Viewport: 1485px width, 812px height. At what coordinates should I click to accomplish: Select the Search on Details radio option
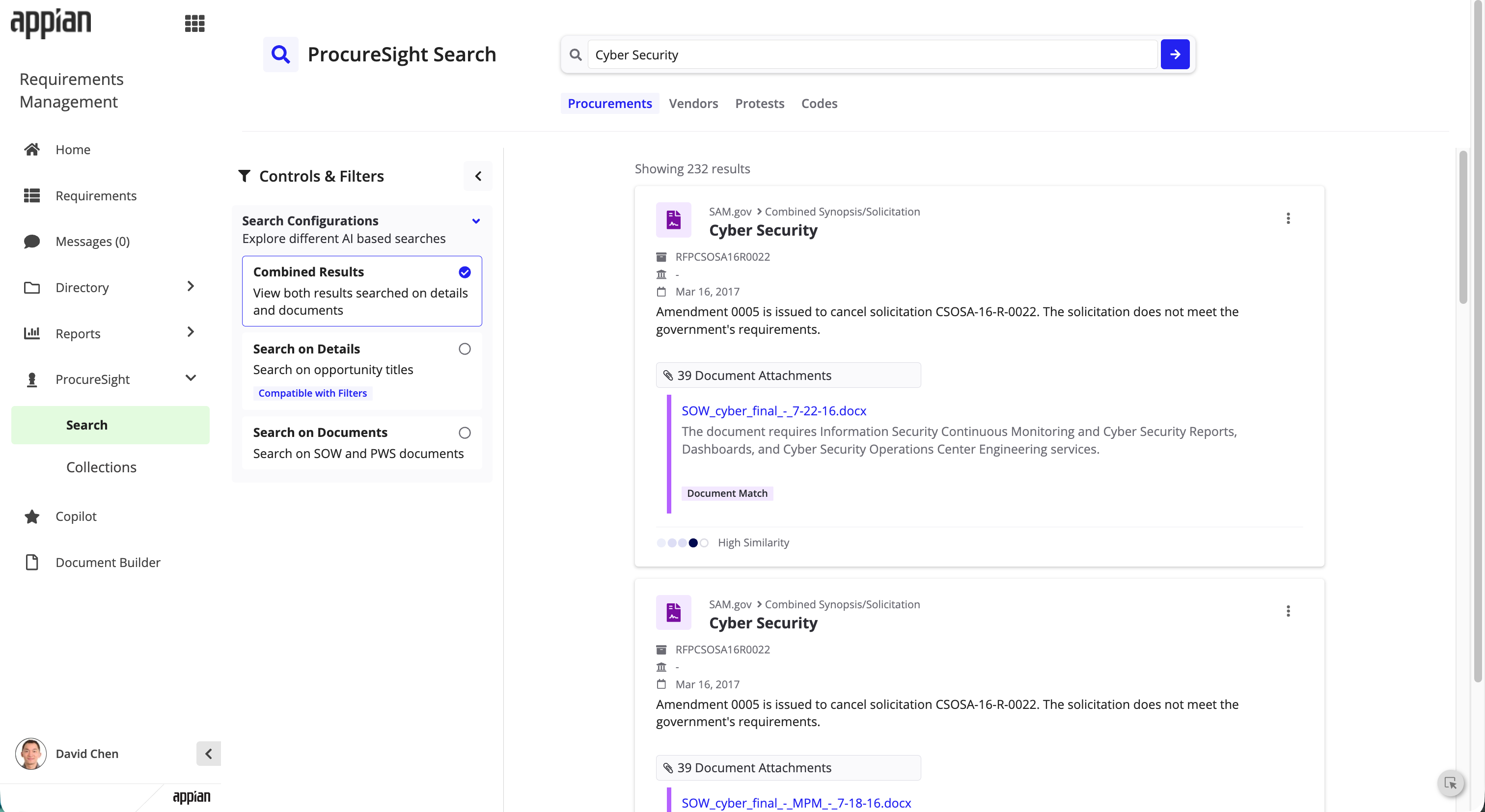tap(465, 349)
